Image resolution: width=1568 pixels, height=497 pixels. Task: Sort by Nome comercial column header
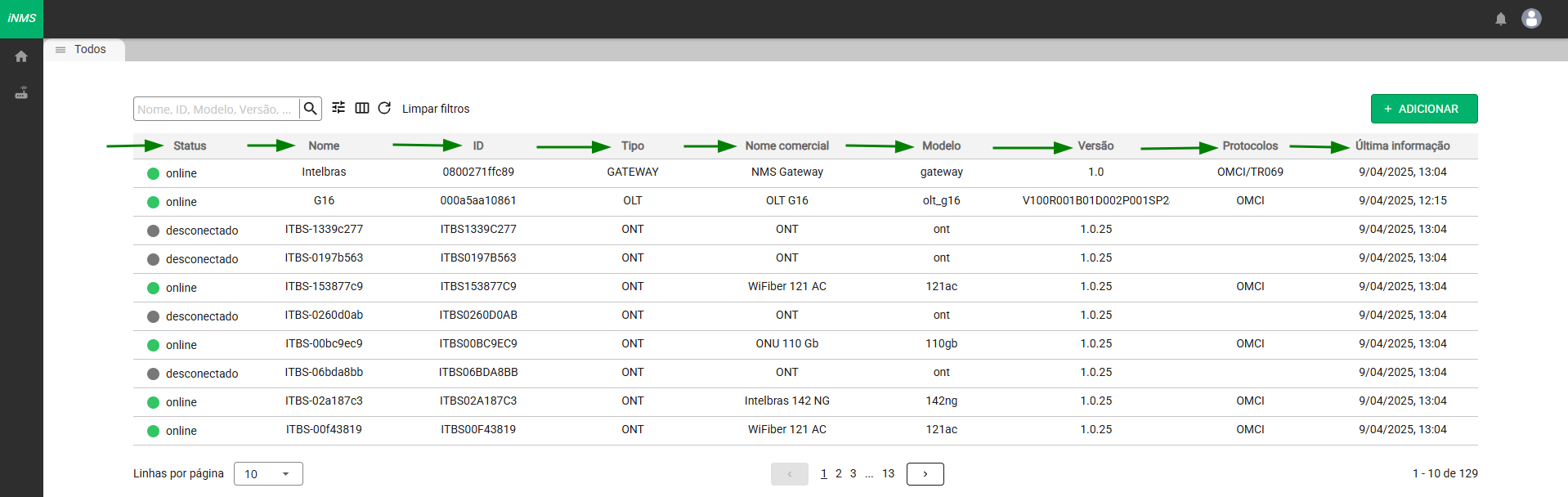pyautogui.click(x=787, y=146)
